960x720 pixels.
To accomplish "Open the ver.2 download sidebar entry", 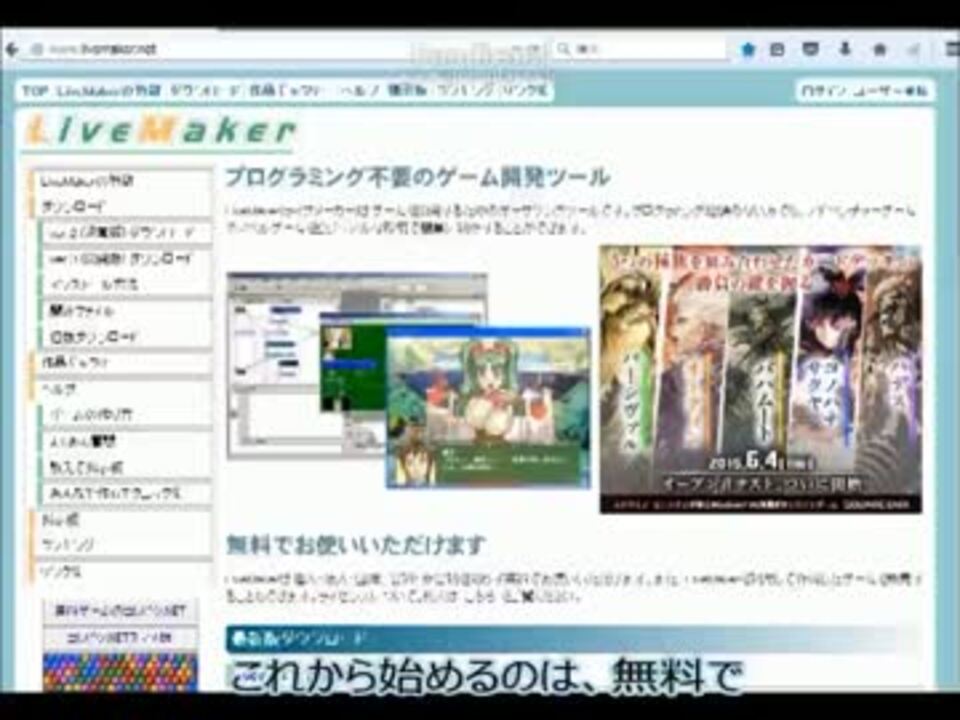I will pos(127,259).
